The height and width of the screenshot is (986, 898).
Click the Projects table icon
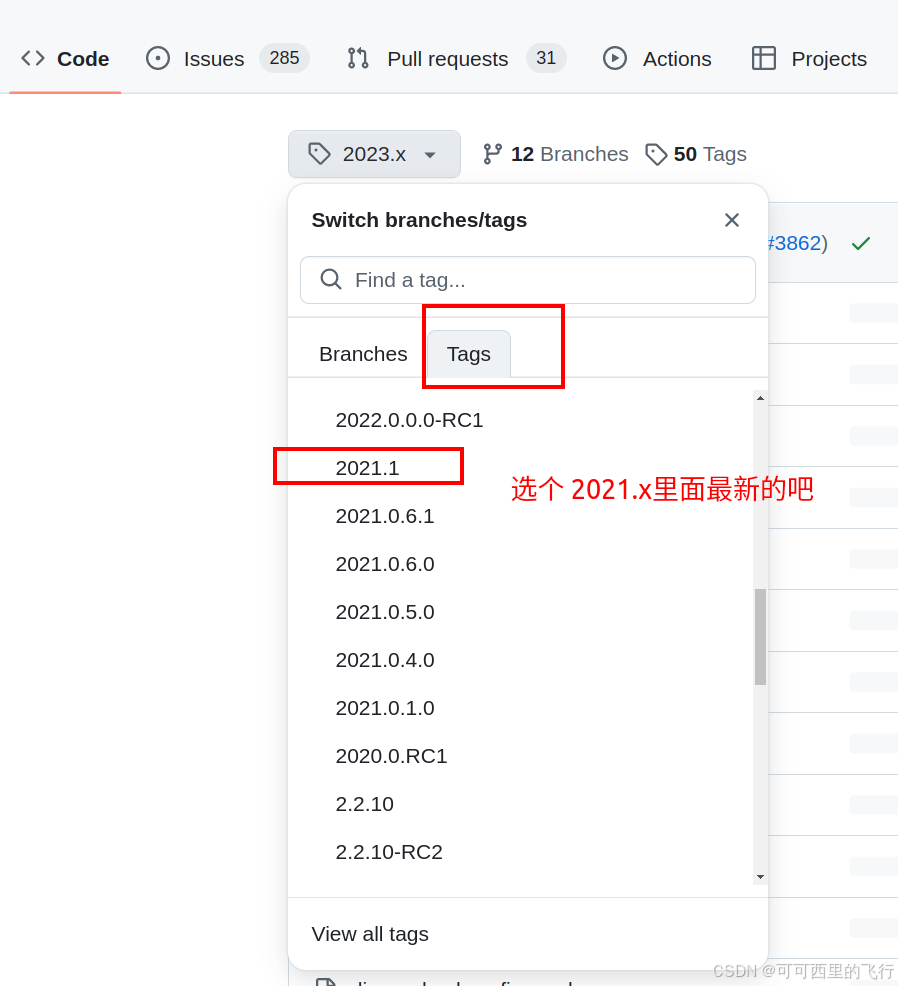point(763,58)
